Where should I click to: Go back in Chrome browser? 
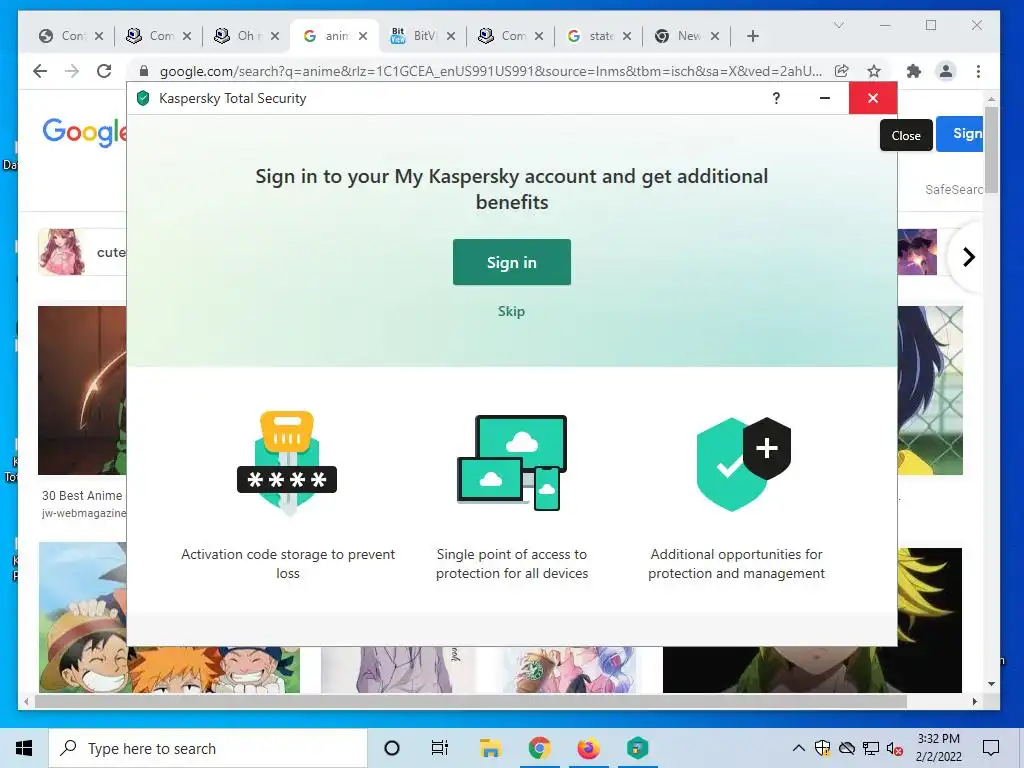point(40,71)
